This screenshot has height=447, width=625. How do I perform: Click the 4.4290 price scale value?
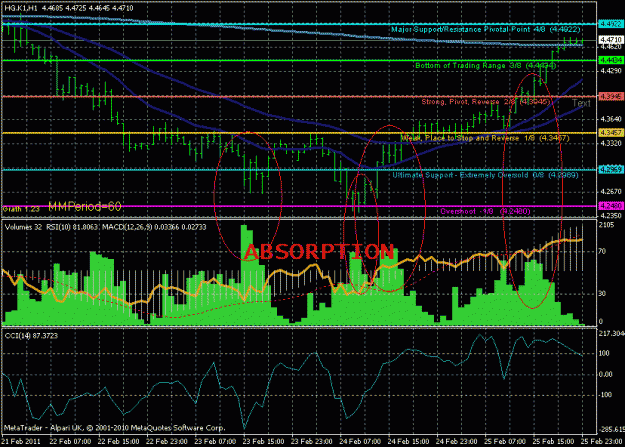tap(610, 71)
